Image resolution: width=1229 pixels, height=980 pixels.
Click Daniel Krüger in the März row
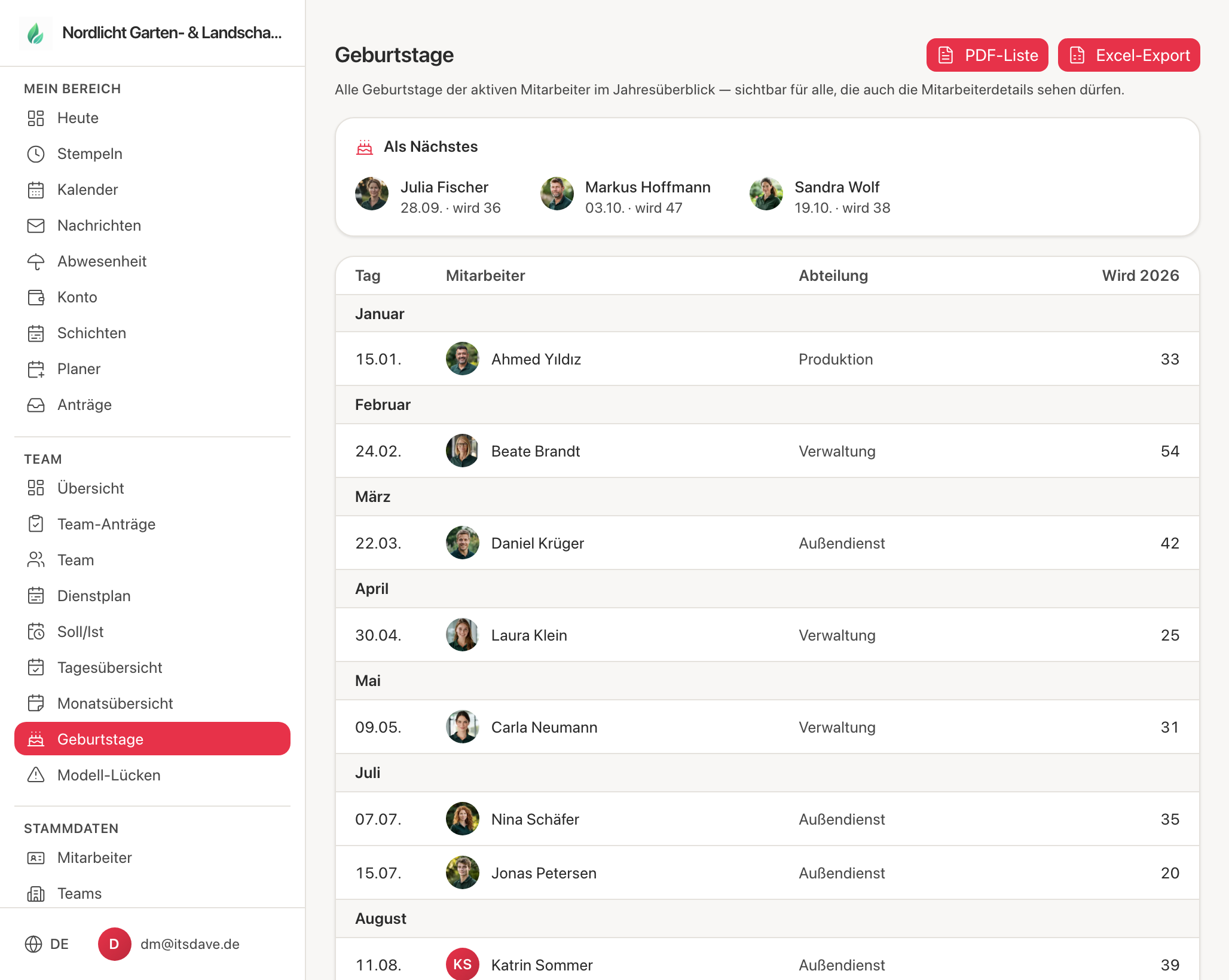[x=537, y=543]
